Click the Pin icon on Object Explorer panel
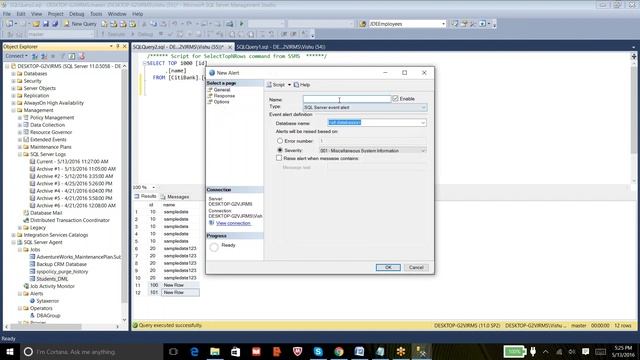 tap(118, 47)
